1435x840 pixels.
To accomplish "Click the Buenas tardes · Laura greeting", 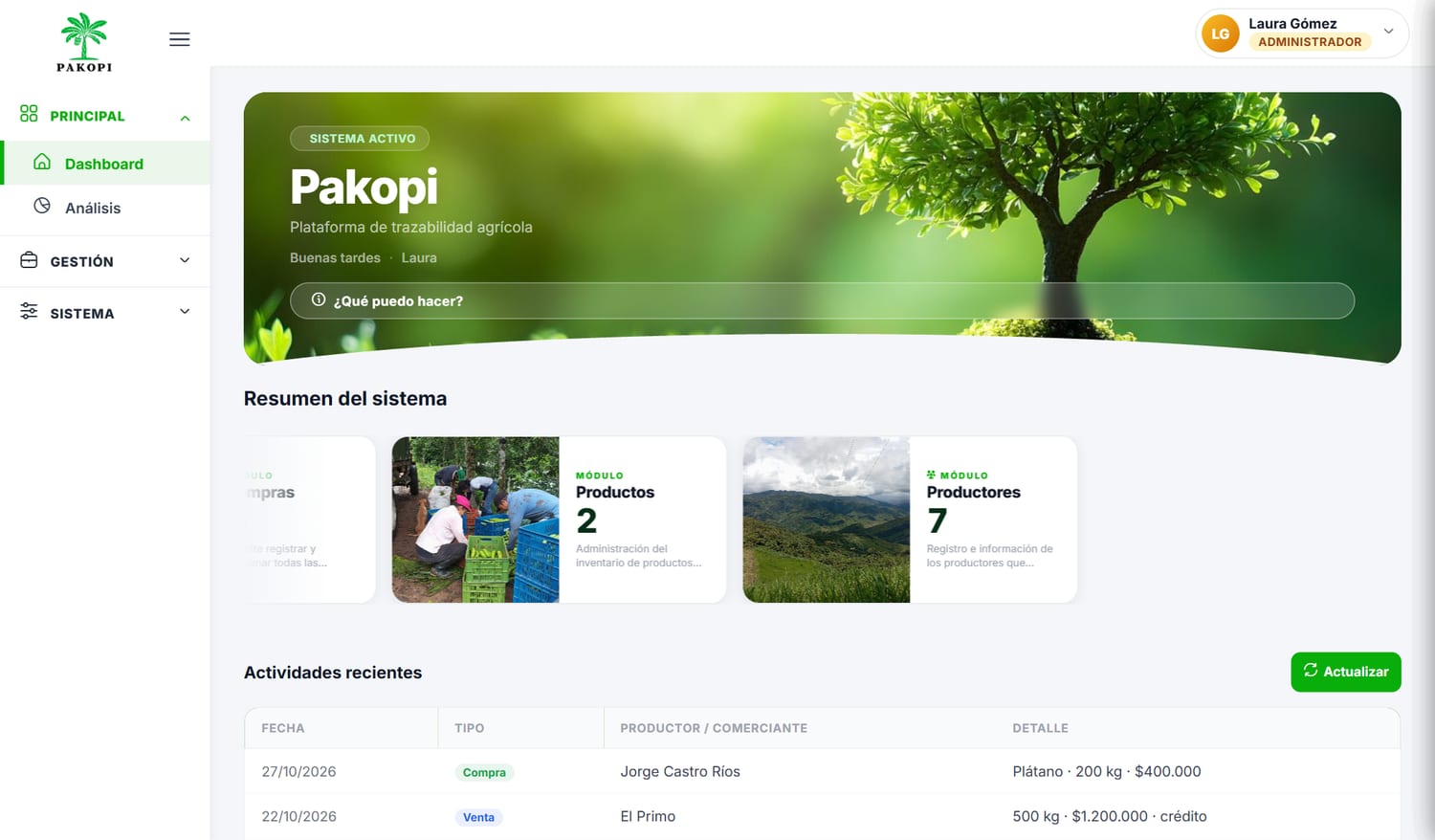I will tap(364, 257).
